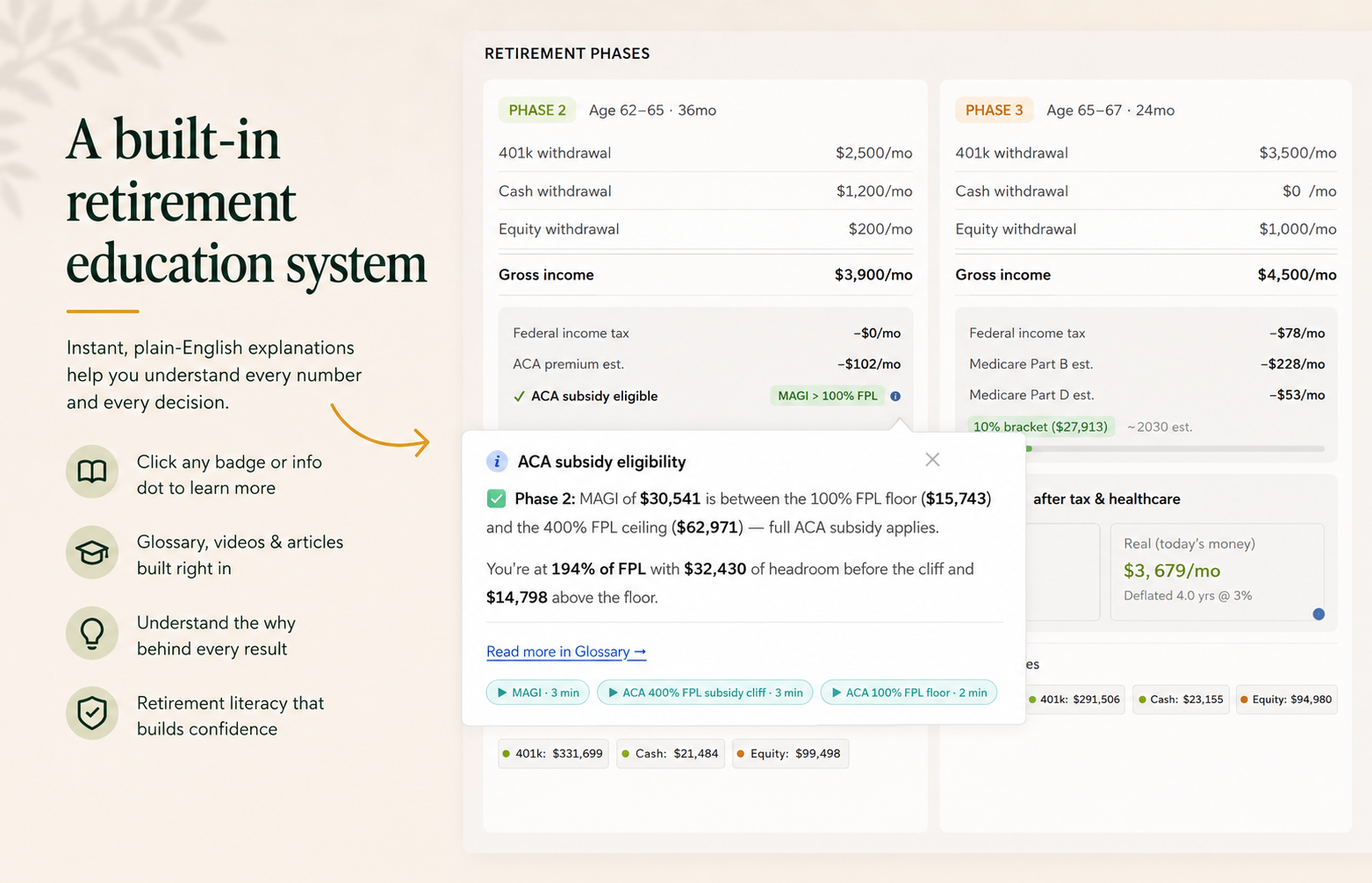Viewport: 1372px width, 883px height.
Task: Click ACA premium est. -$102/mo
Action: [x=707, y=363]
